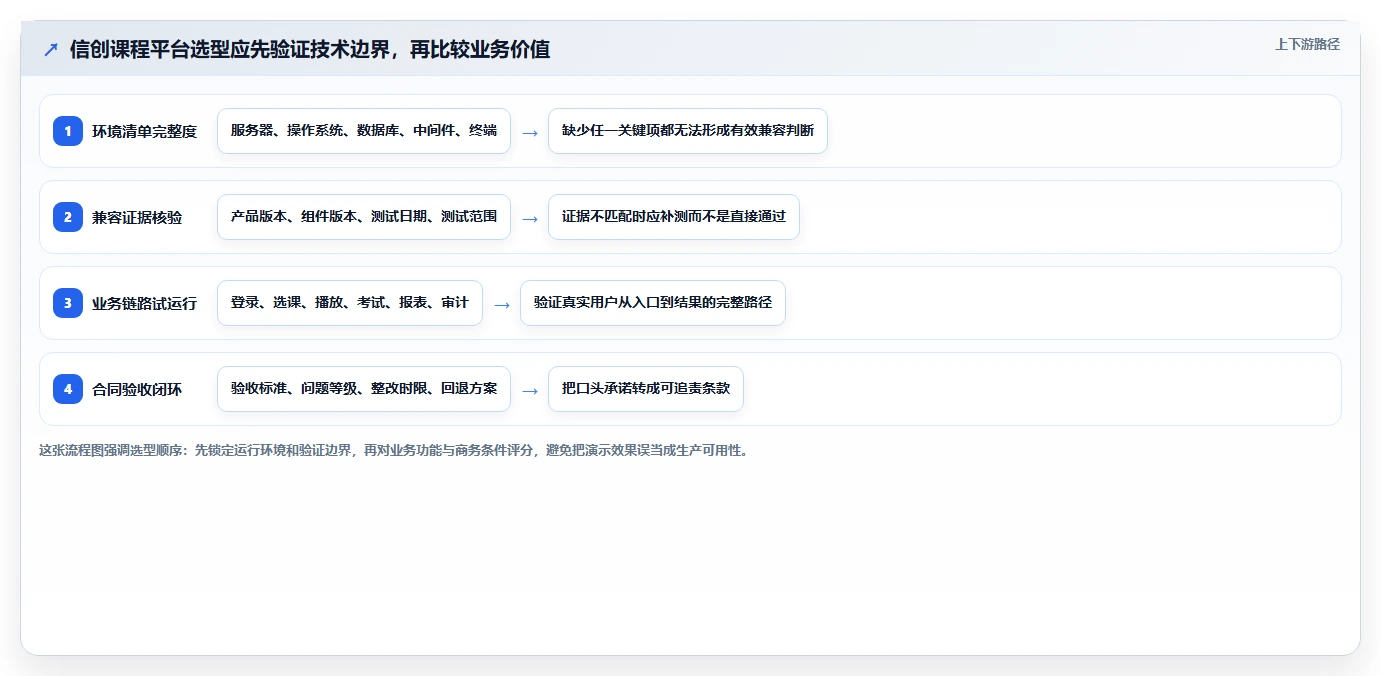
Task: Select the 合同验收闭环 step label
Action: click(x=137, y=389)
